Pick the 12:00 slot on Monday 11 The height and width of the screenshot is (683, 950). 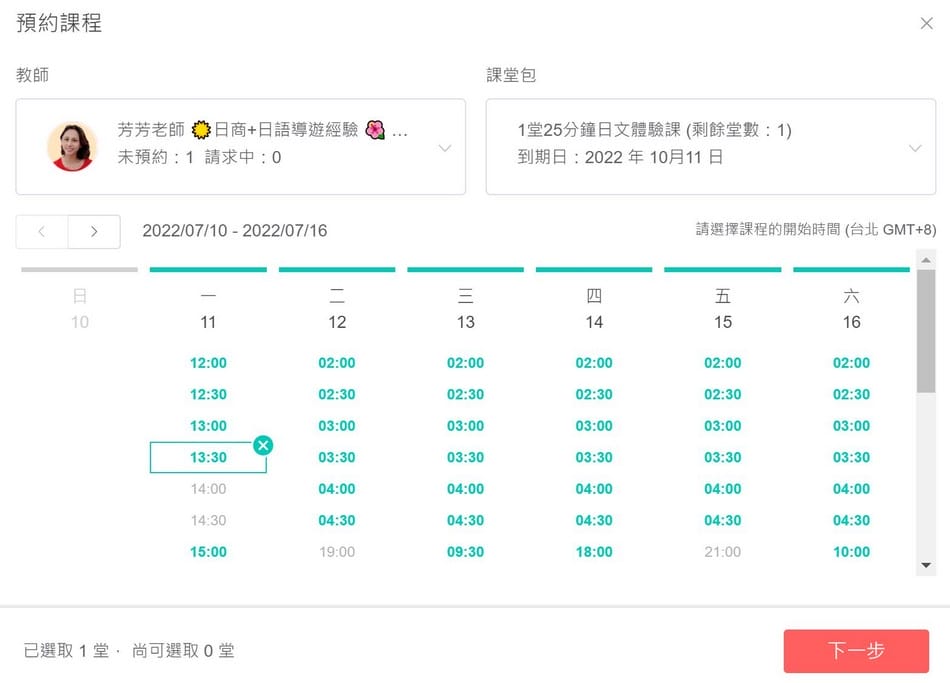tap(208, 363)
